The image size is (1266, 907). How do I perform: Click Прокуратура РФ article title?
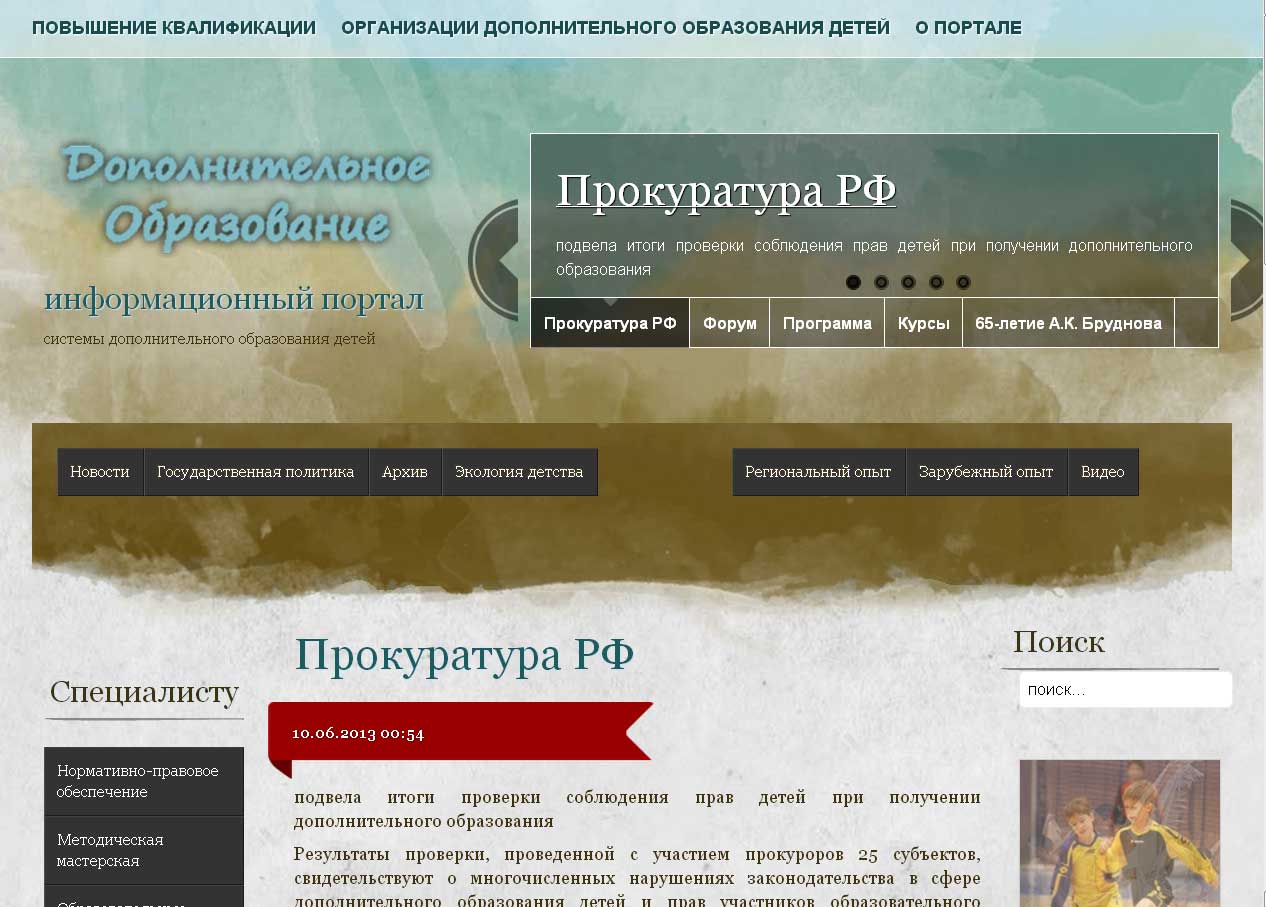(464, 655)
